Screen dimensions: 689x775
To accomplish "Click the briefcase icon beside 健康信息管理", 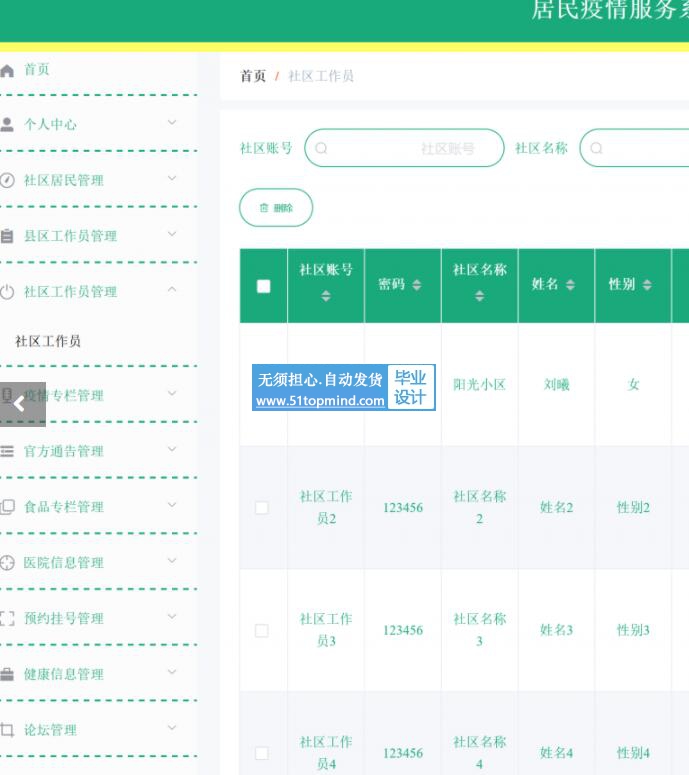I will pos(8,674).
